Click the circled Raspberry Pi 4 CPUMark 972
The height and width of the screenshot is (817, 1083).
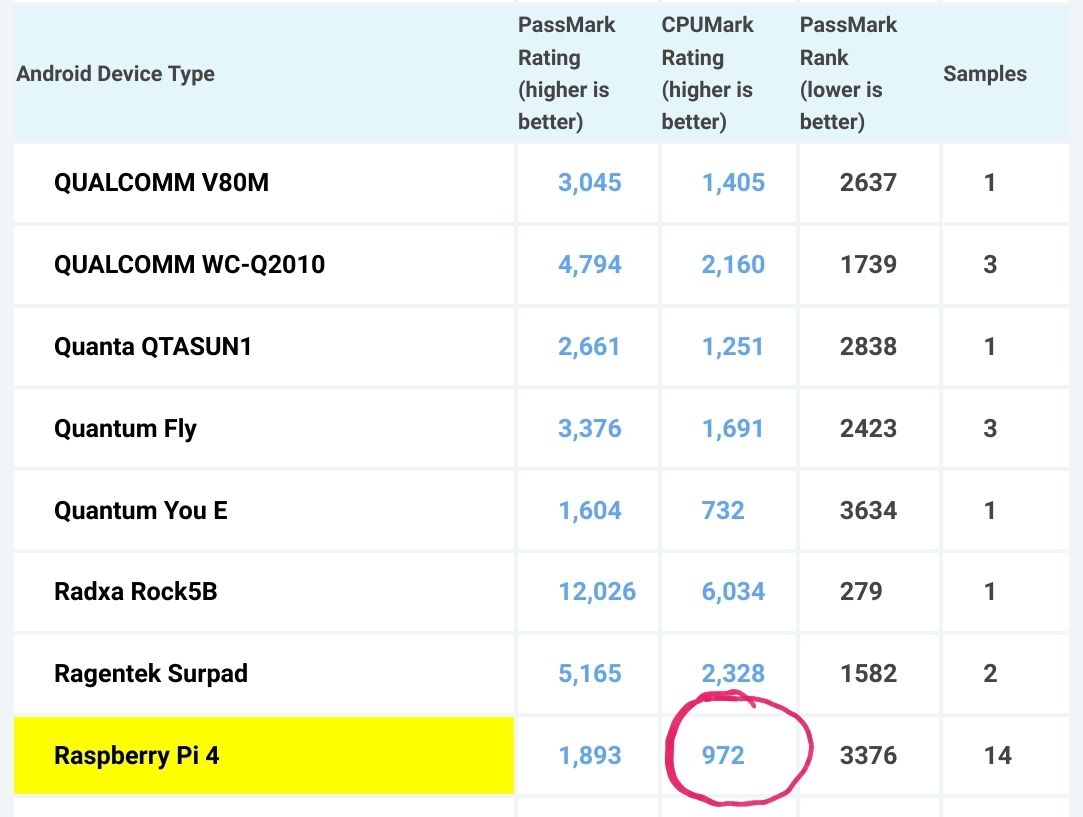(723, 756)
